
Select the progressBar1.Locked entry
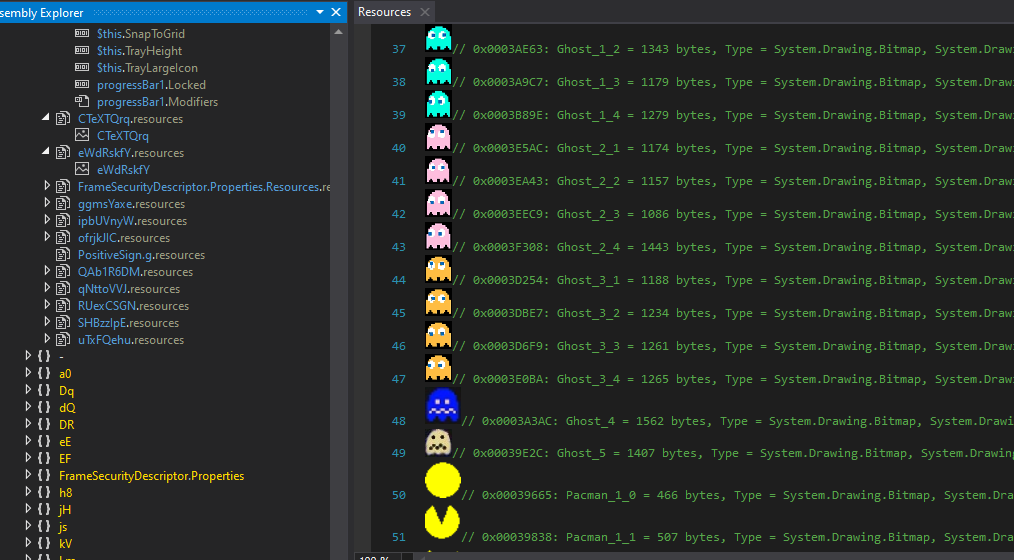coord(151,85)
